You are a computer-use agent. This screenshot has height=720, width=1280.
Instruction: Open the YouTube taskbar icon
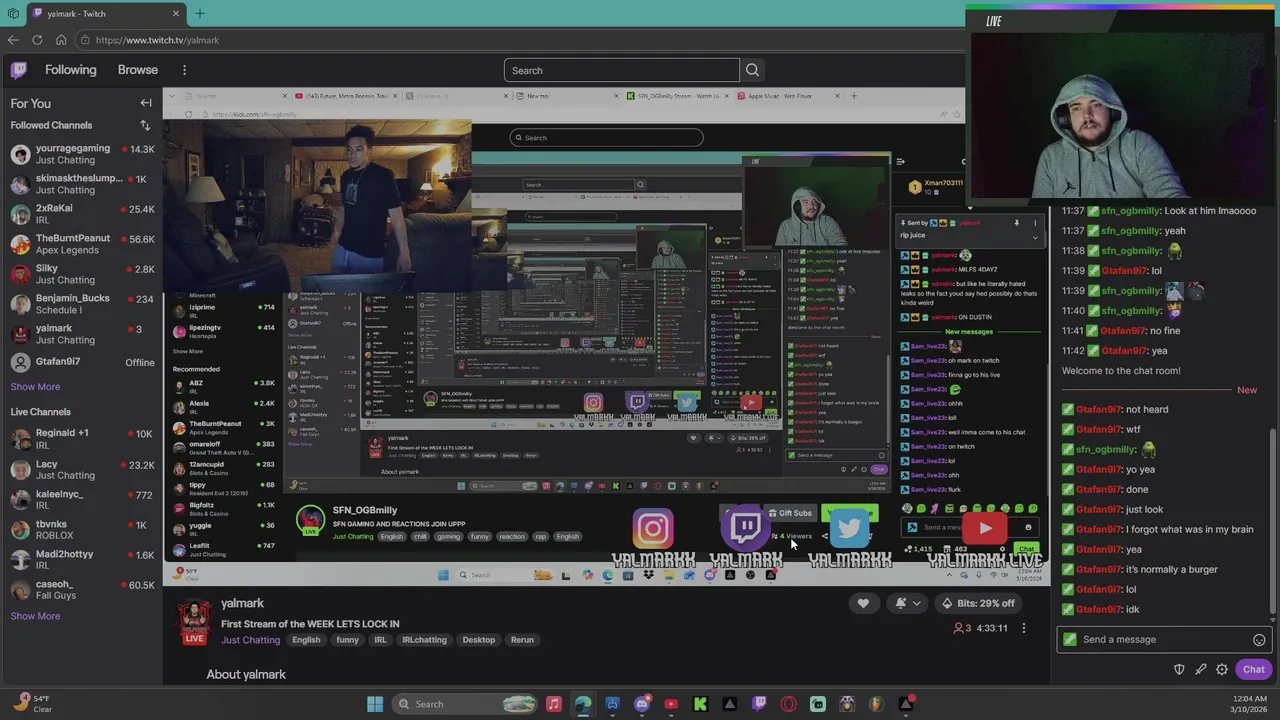pos(671,704)
